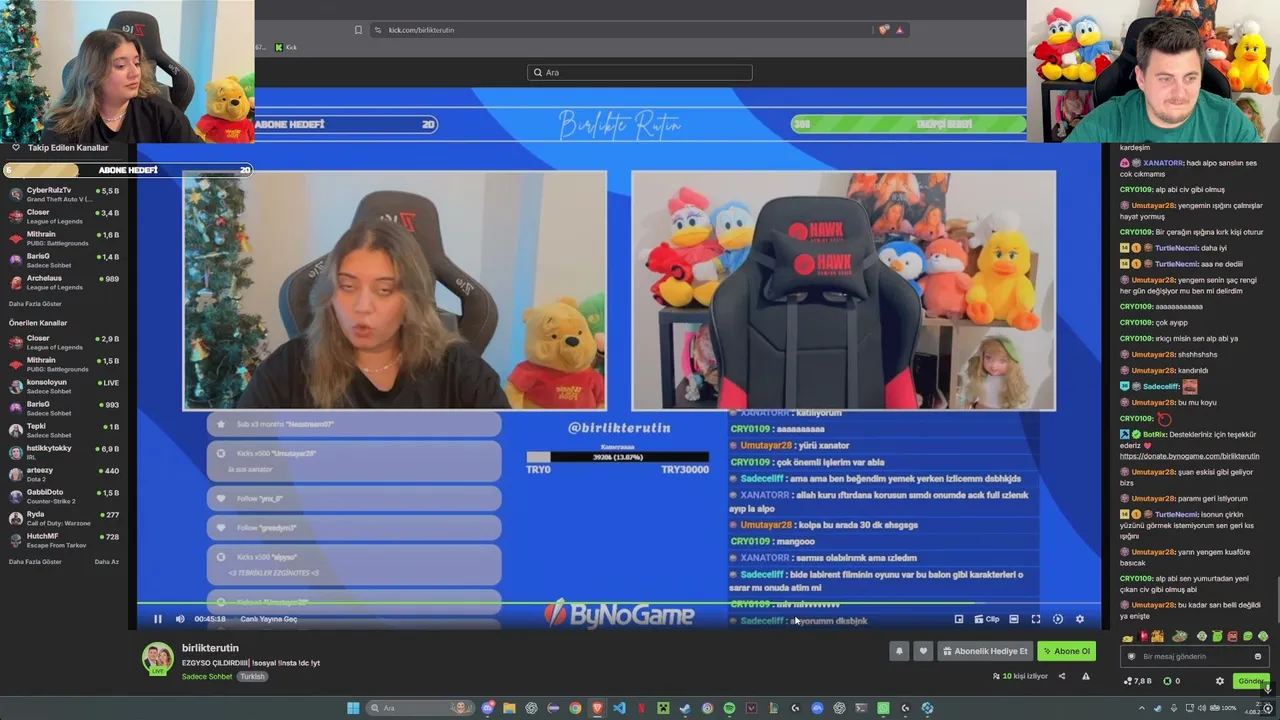Open Ryda Call of Duty channel

(64, 518)
